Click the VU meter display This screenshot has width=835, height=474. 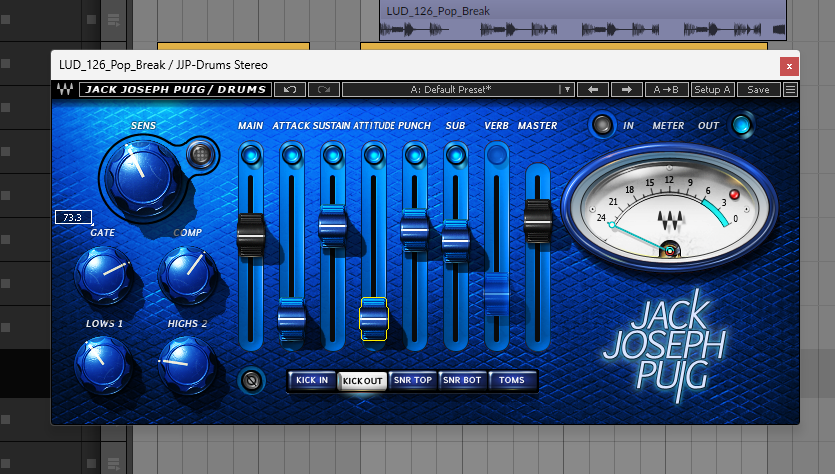click(669, 210)
